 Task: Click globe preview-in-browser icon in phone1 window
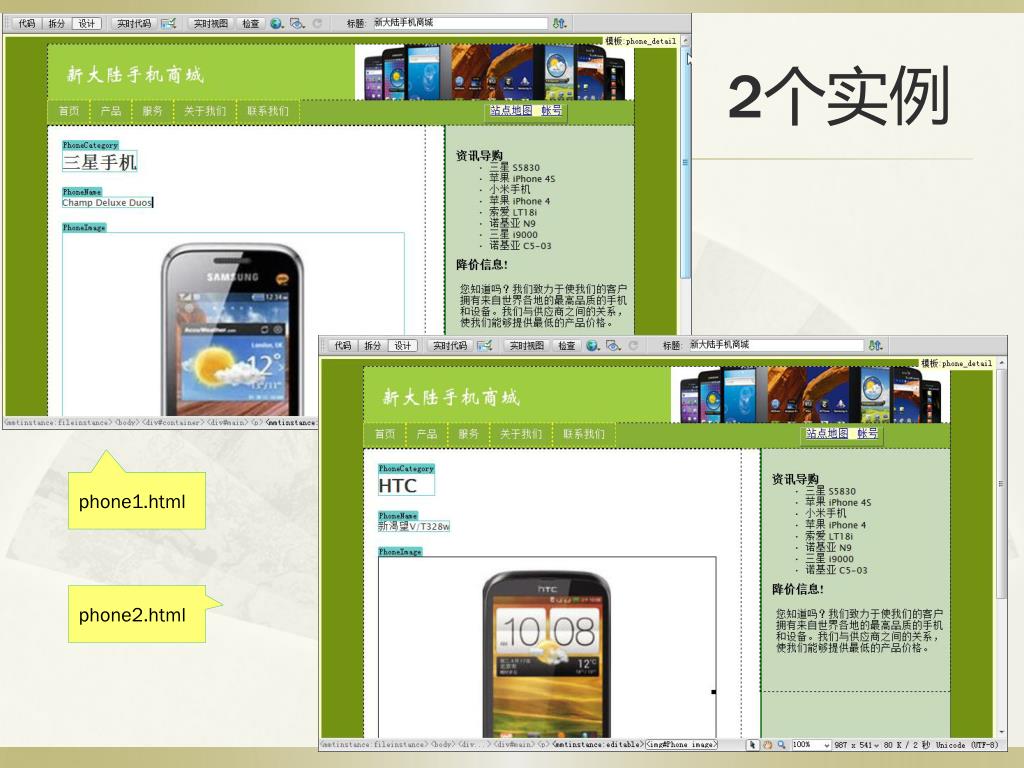[277, 24]
